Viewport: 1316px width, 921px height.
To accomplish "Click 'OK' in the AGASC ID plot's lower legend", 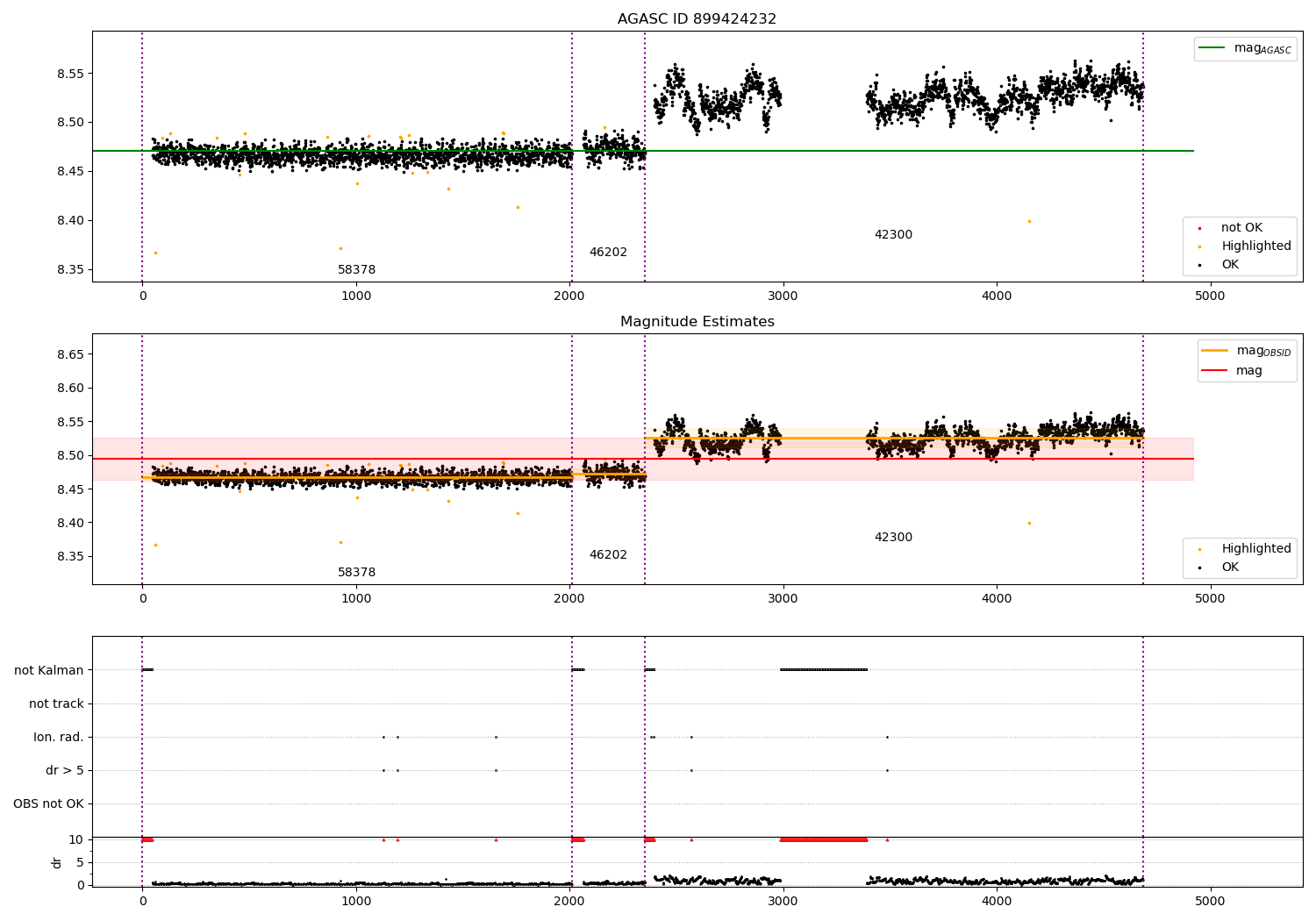I will [1219, 265].
